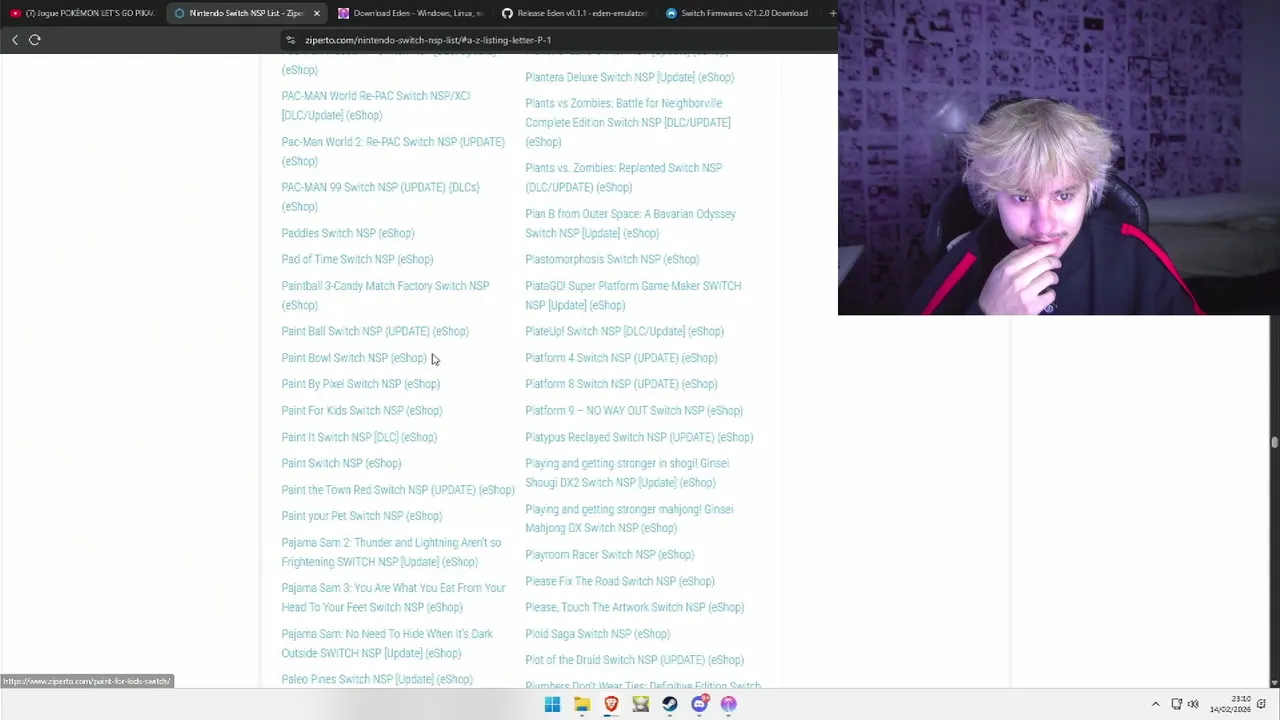
Task: Open Platform 8 Switch NSP link
Action: [x=621, y=384]
